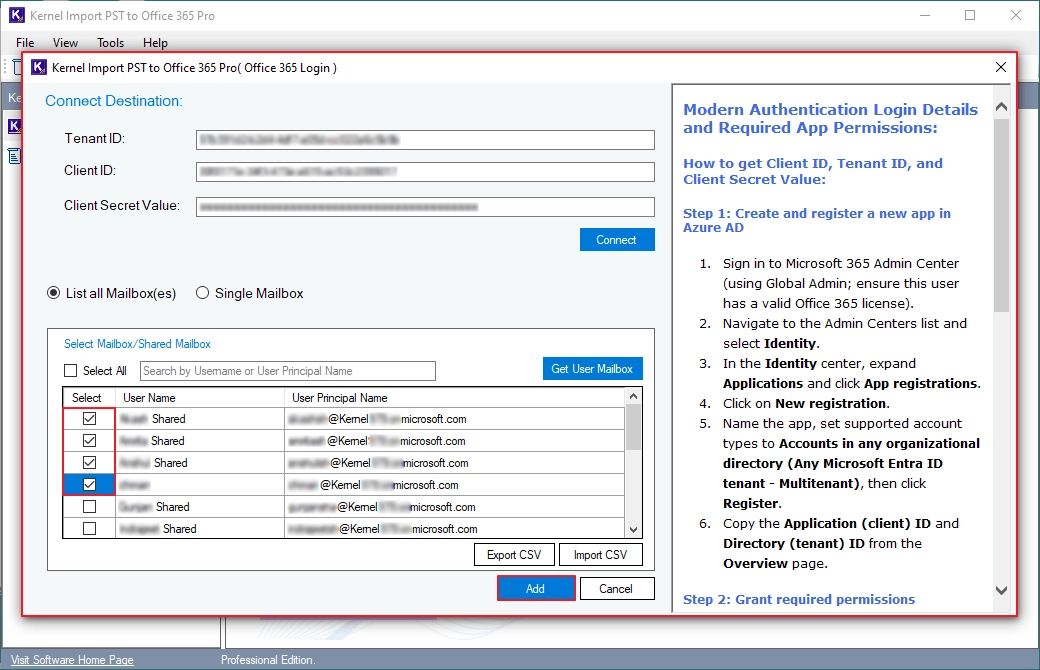Click the Kernel icon in the Office 365 Login dialog title

[39, 67]
